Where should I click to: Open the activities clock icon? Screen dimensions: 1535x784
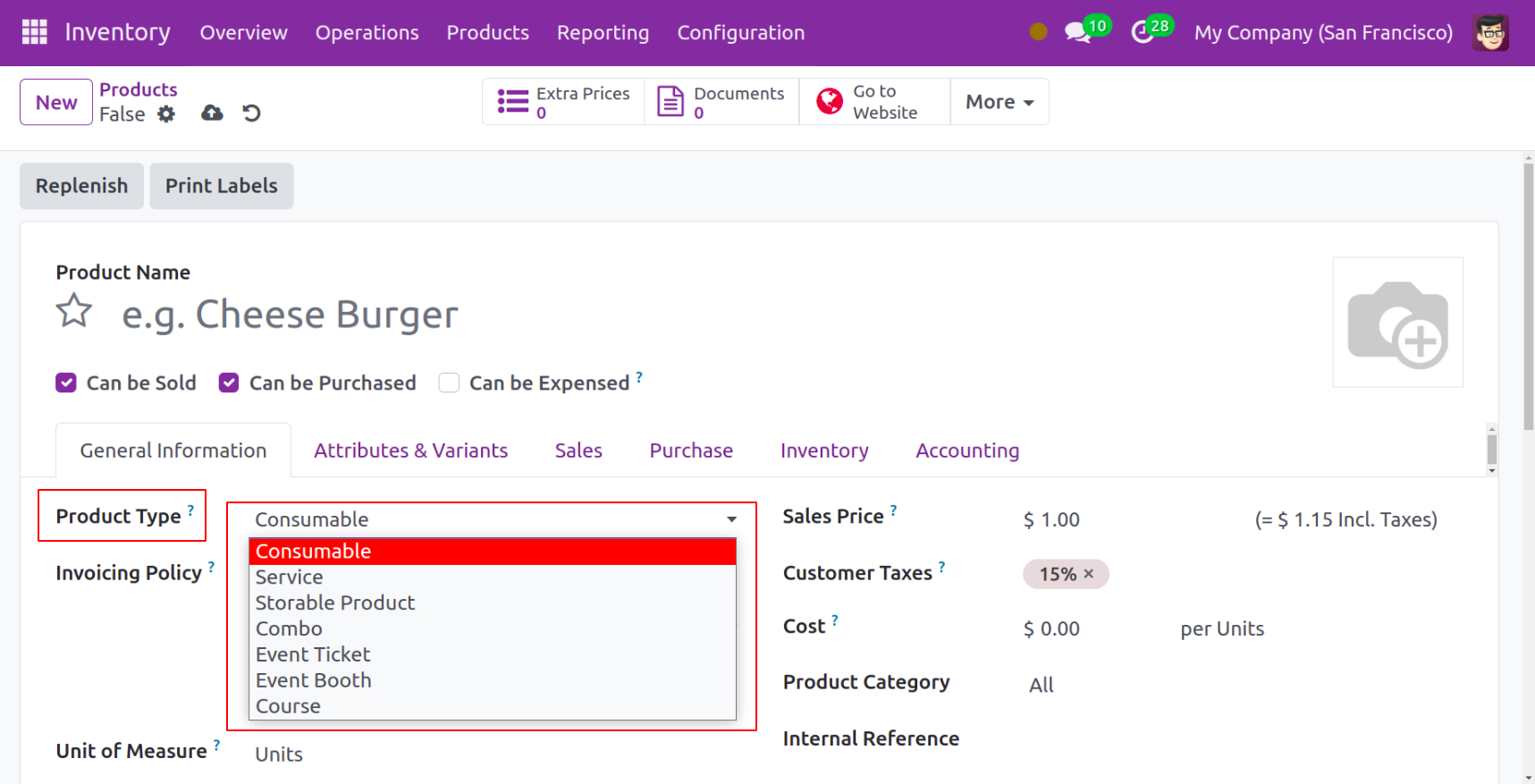(x=1142, y=33)
